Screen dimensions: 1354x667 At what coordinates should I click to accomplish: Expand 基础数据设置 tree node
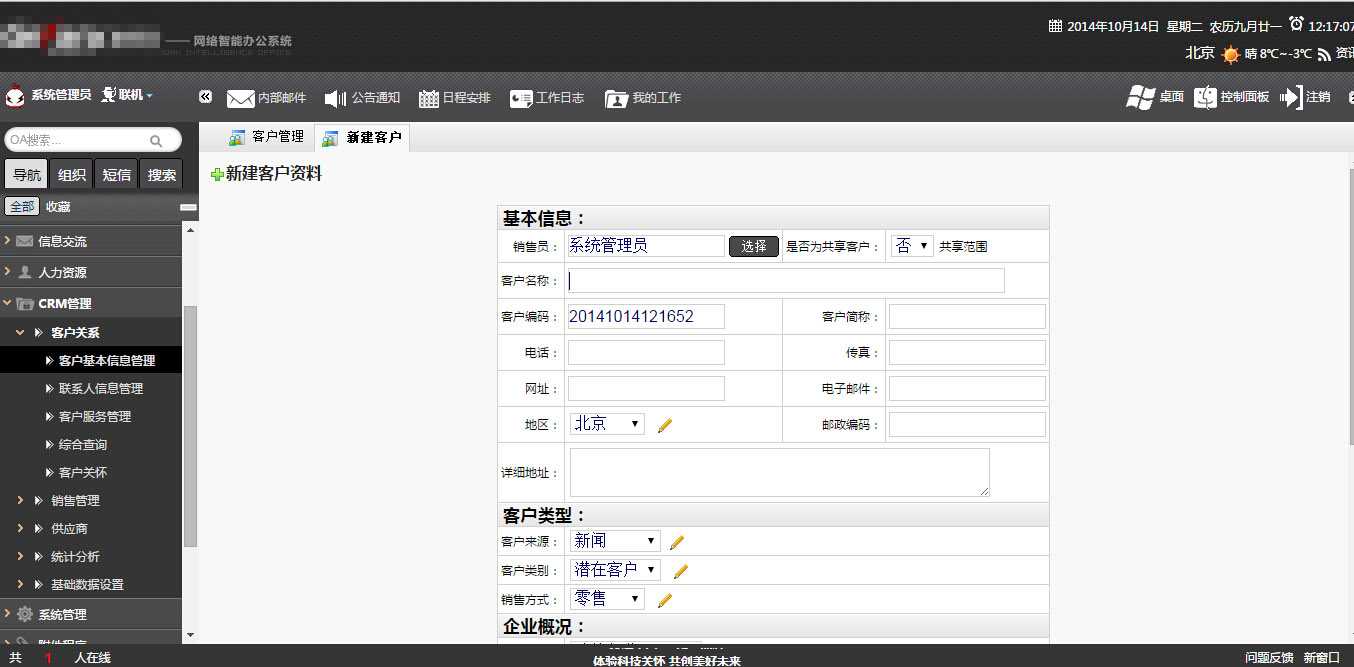click(20, 584)
